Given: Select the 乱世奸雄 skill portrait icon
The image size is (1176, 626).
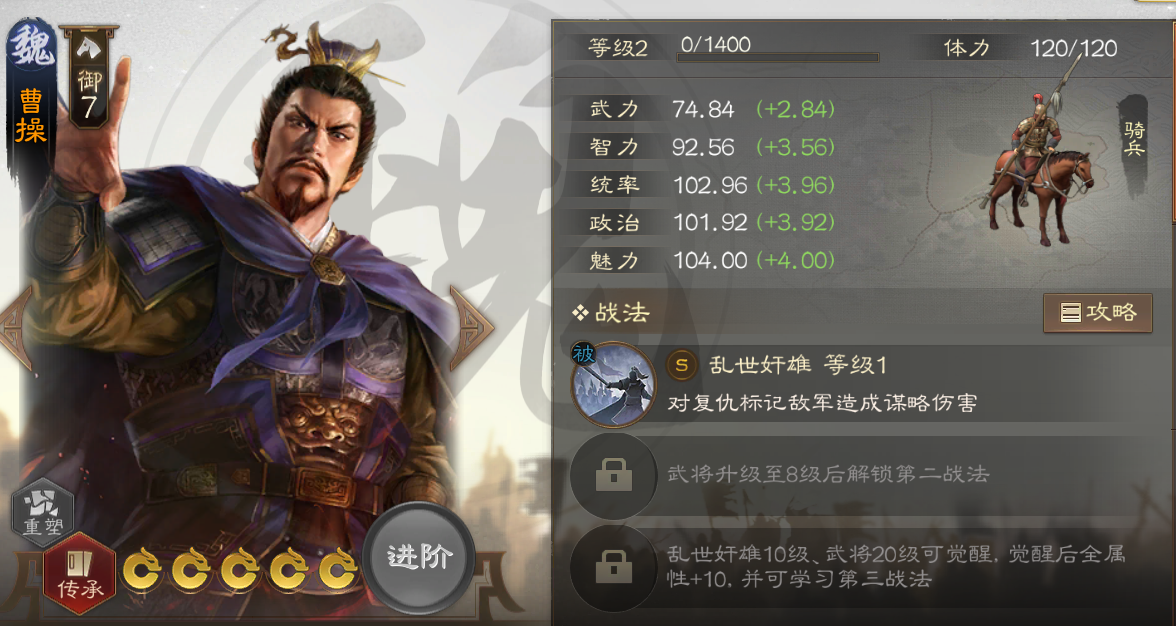Looking at the screenshot, I should (x=613, y=385).
